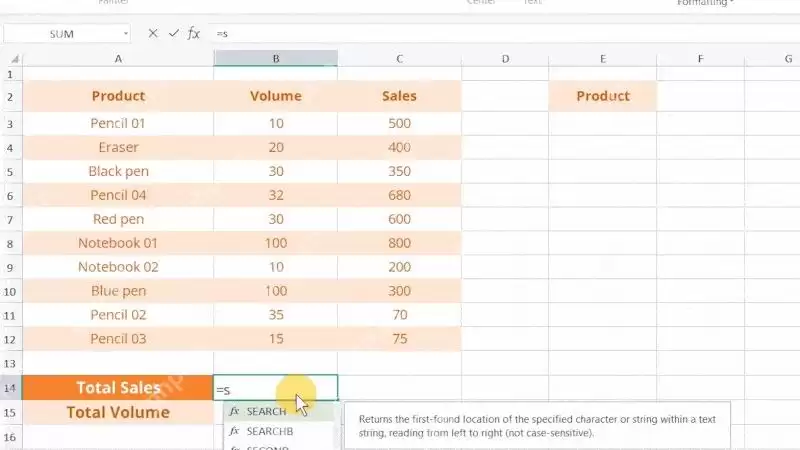Click the Total Volume label cell
Viewport: 800px width, 450px height.
[x=118, y=412]
